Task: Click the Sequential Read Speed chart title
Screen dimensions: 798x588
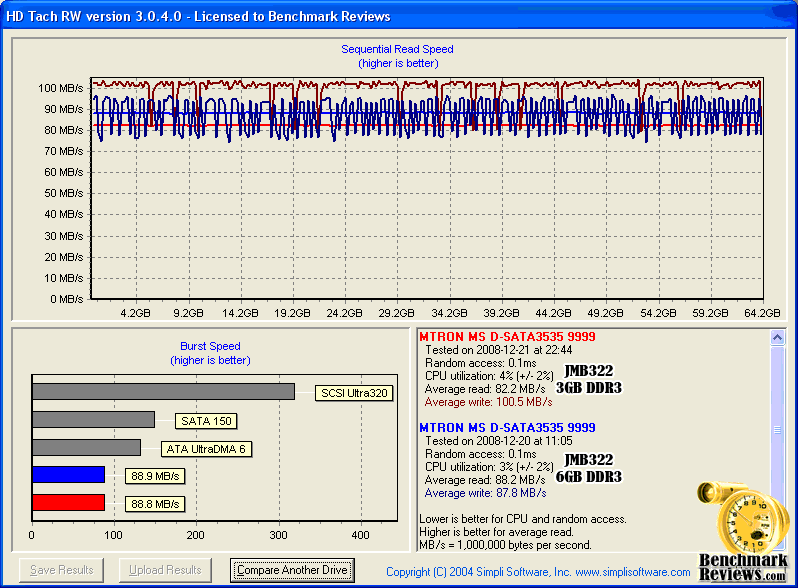Action: pyautogui.click(x=397, y=49)
